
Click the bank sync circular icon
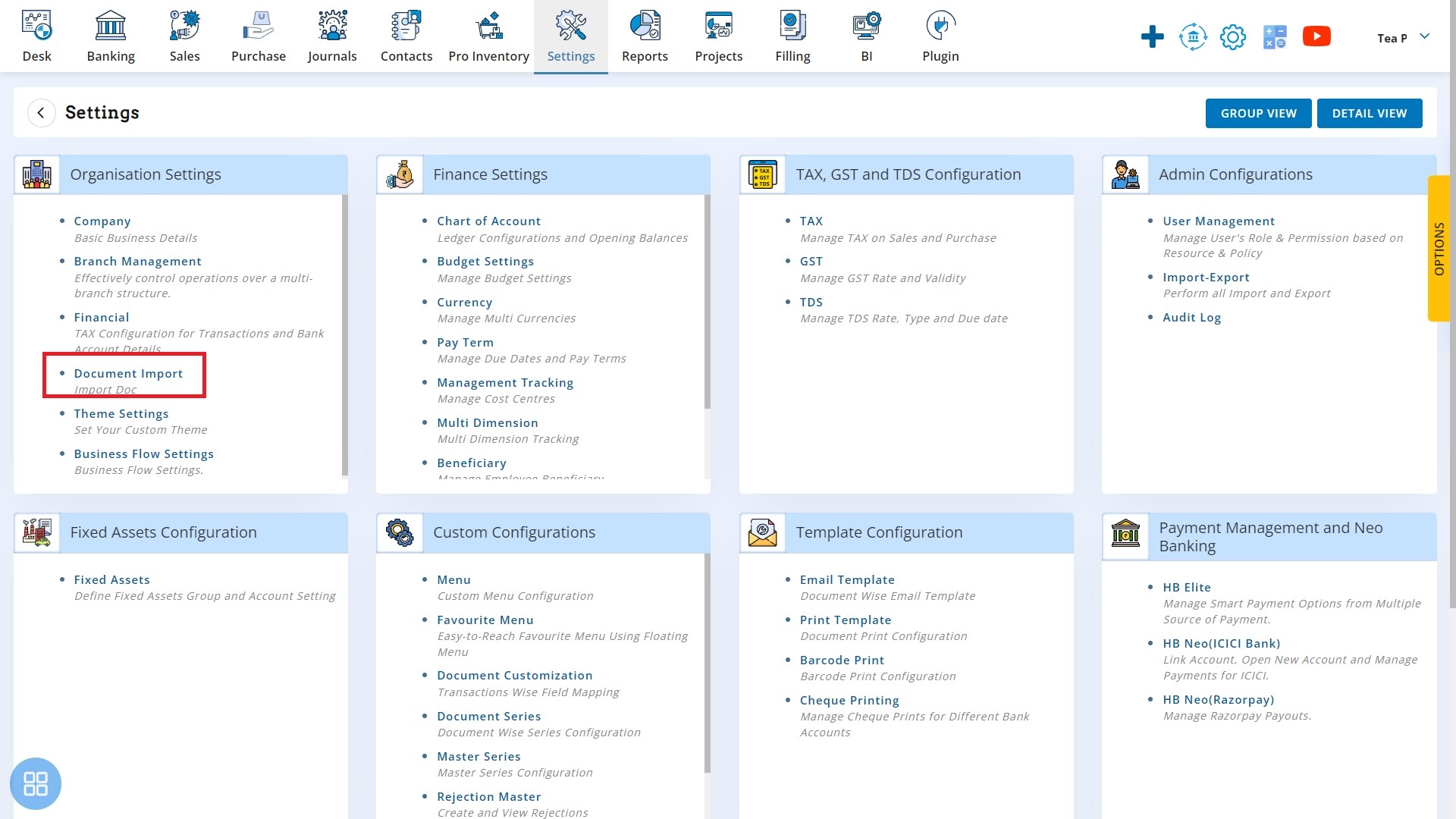click(x=1193, y=36)
